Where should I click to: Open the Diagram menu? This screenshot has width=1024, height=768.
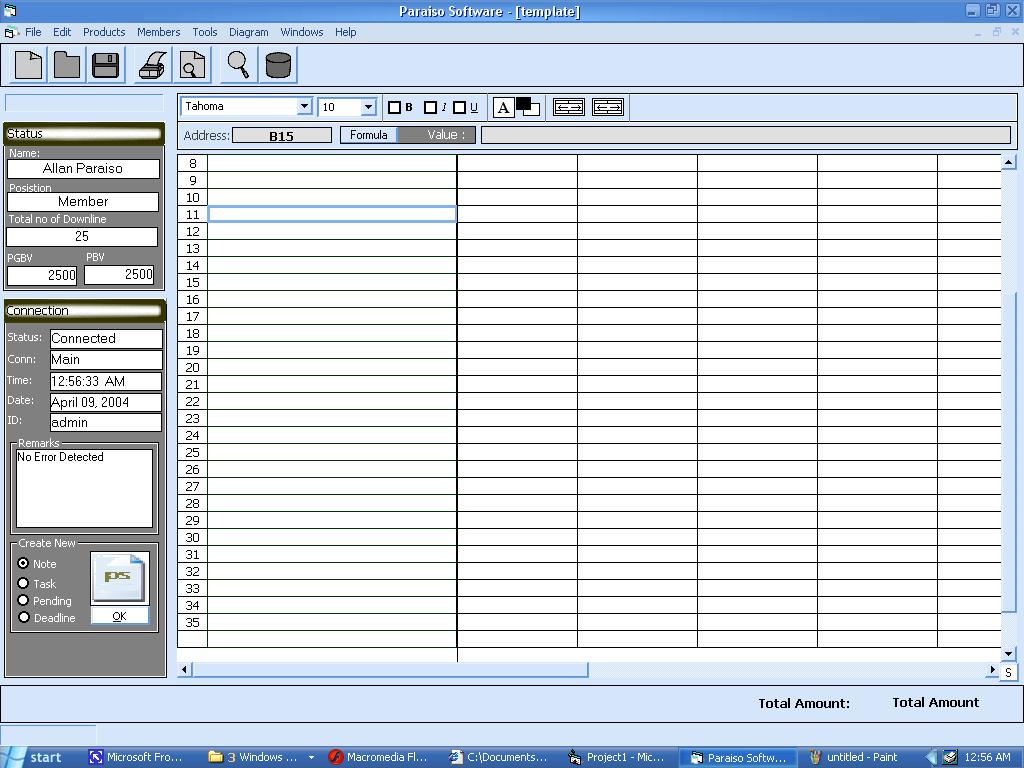coord(249,32)
